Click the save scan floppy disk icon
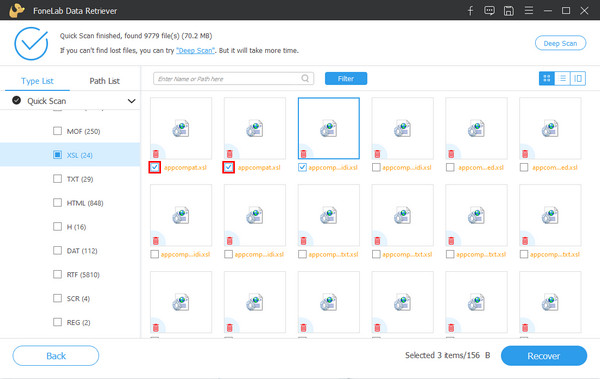Viewport: 600px width, 379px height. [x=509, y=11]
